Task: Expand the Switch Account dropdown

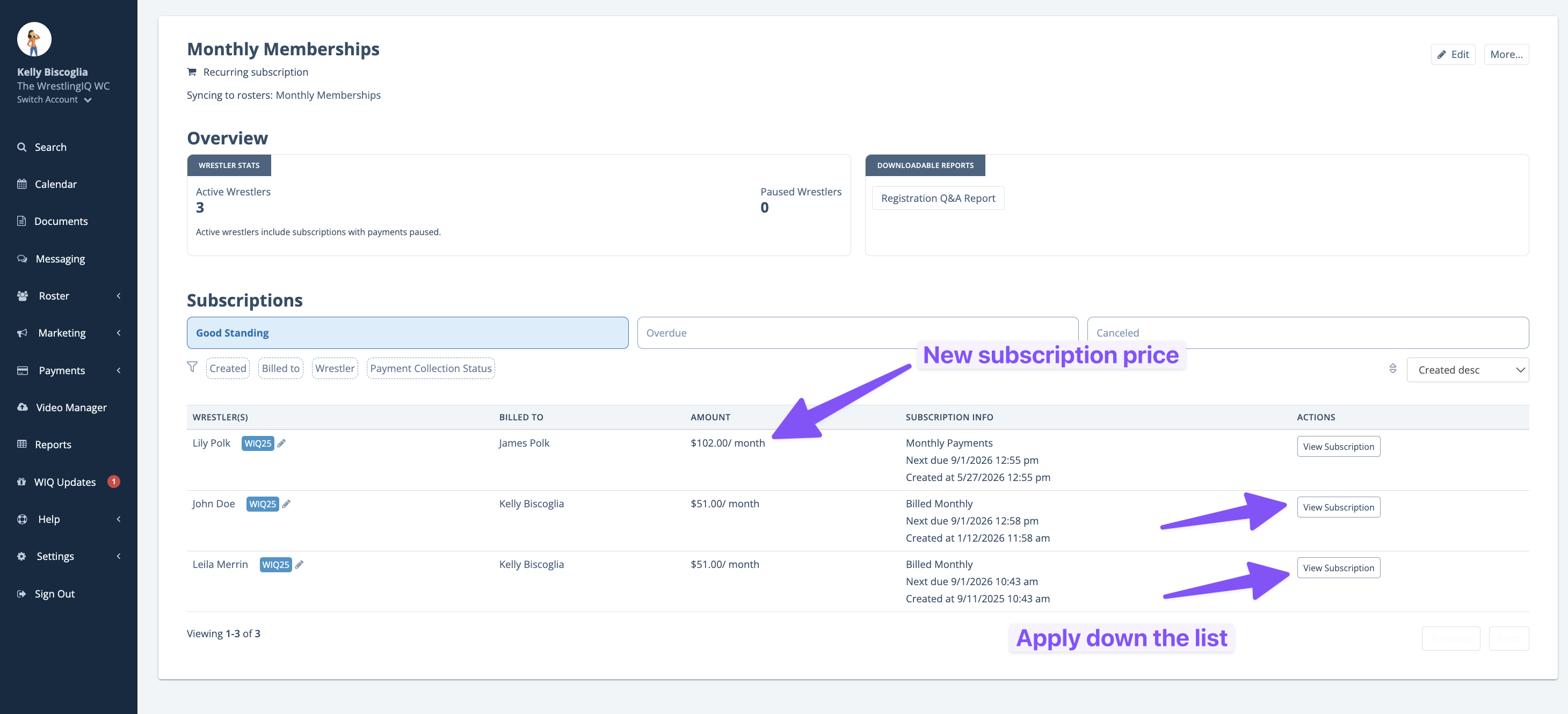Action: click(x=54, y=100)
